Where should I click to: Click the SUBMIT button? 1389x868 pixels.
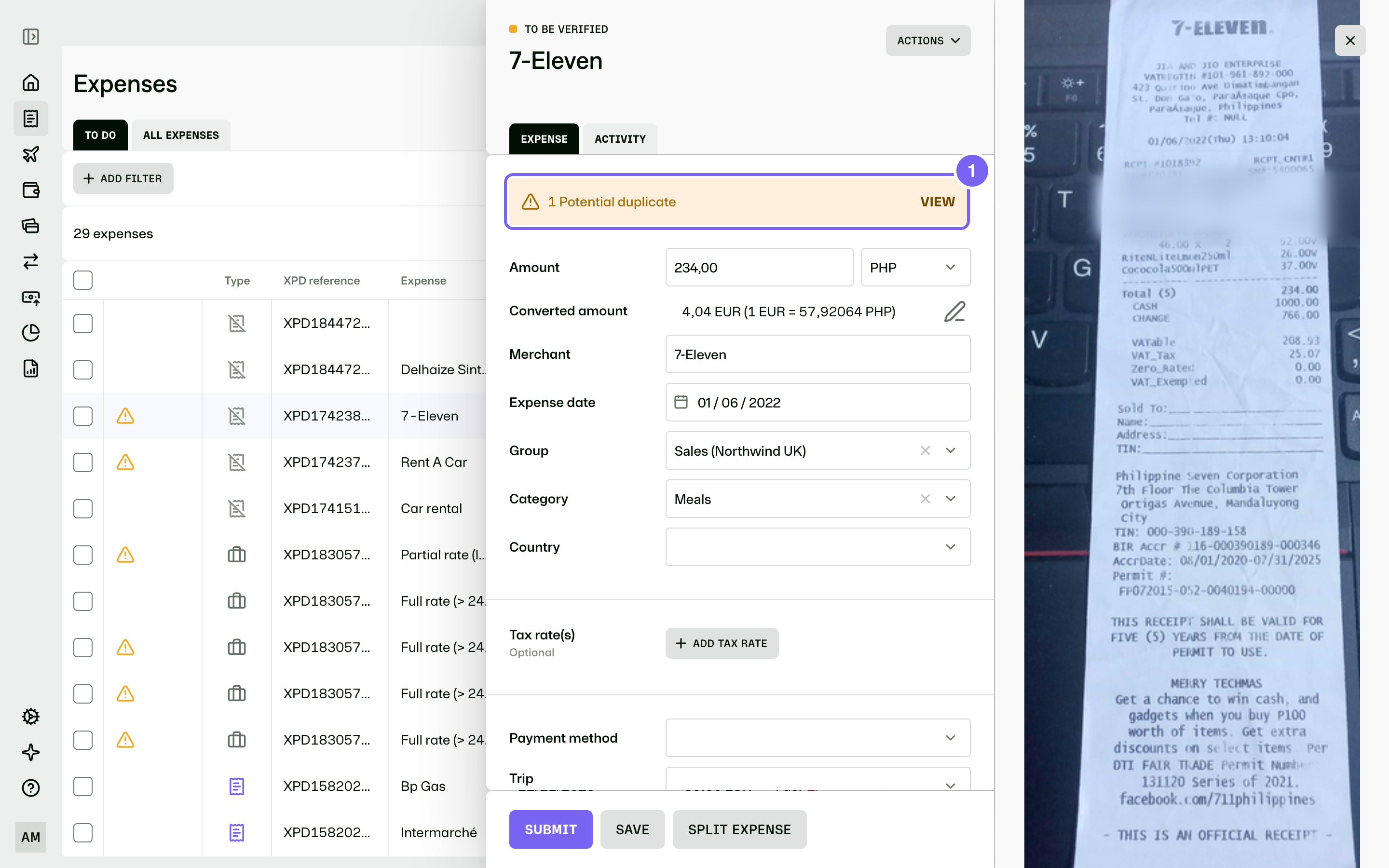(550, 829)
